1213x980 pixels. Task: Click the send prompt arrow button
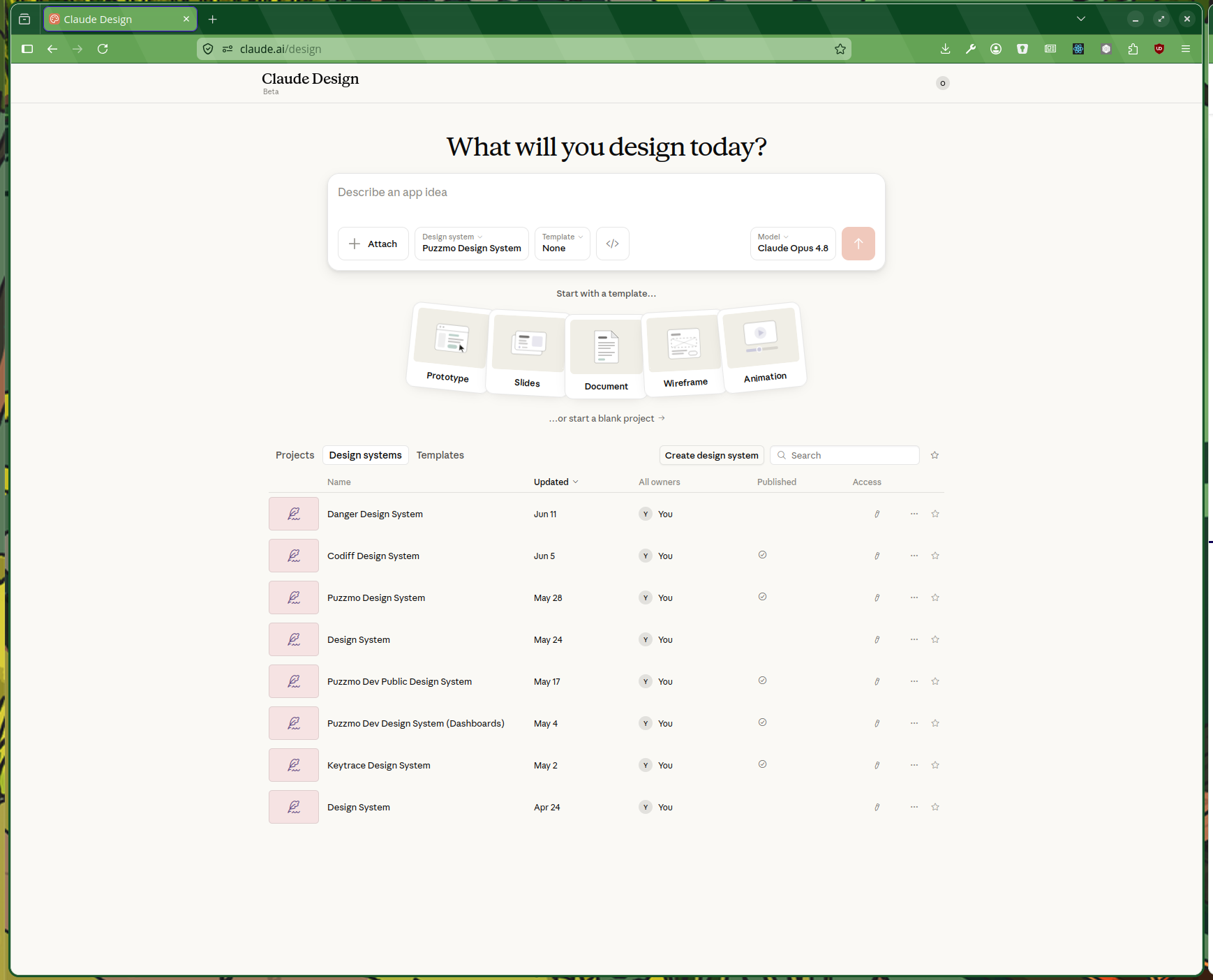(858, 244)
